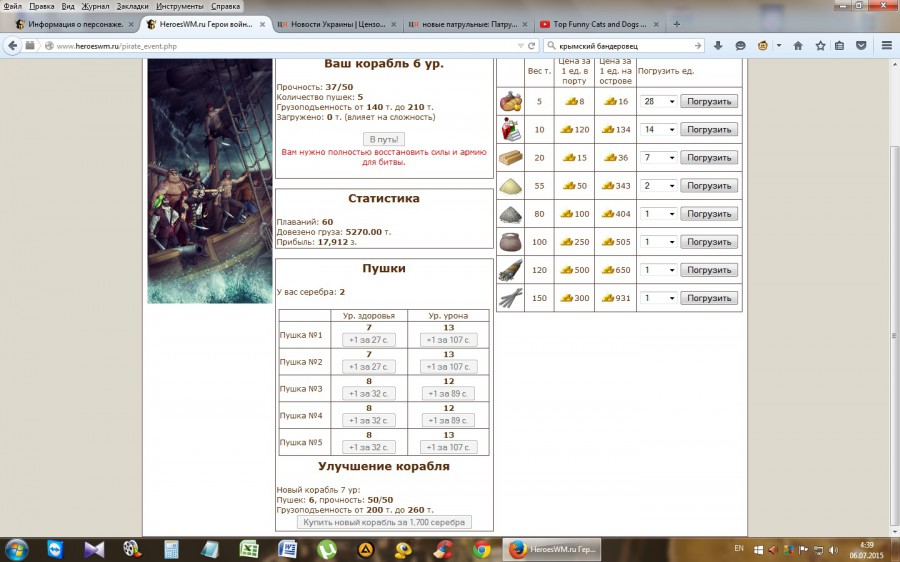The width and height of the screenshot is (900, 562).
Task: Click the sand pile cargo icon, 55 t
Action: pos(510,185)
